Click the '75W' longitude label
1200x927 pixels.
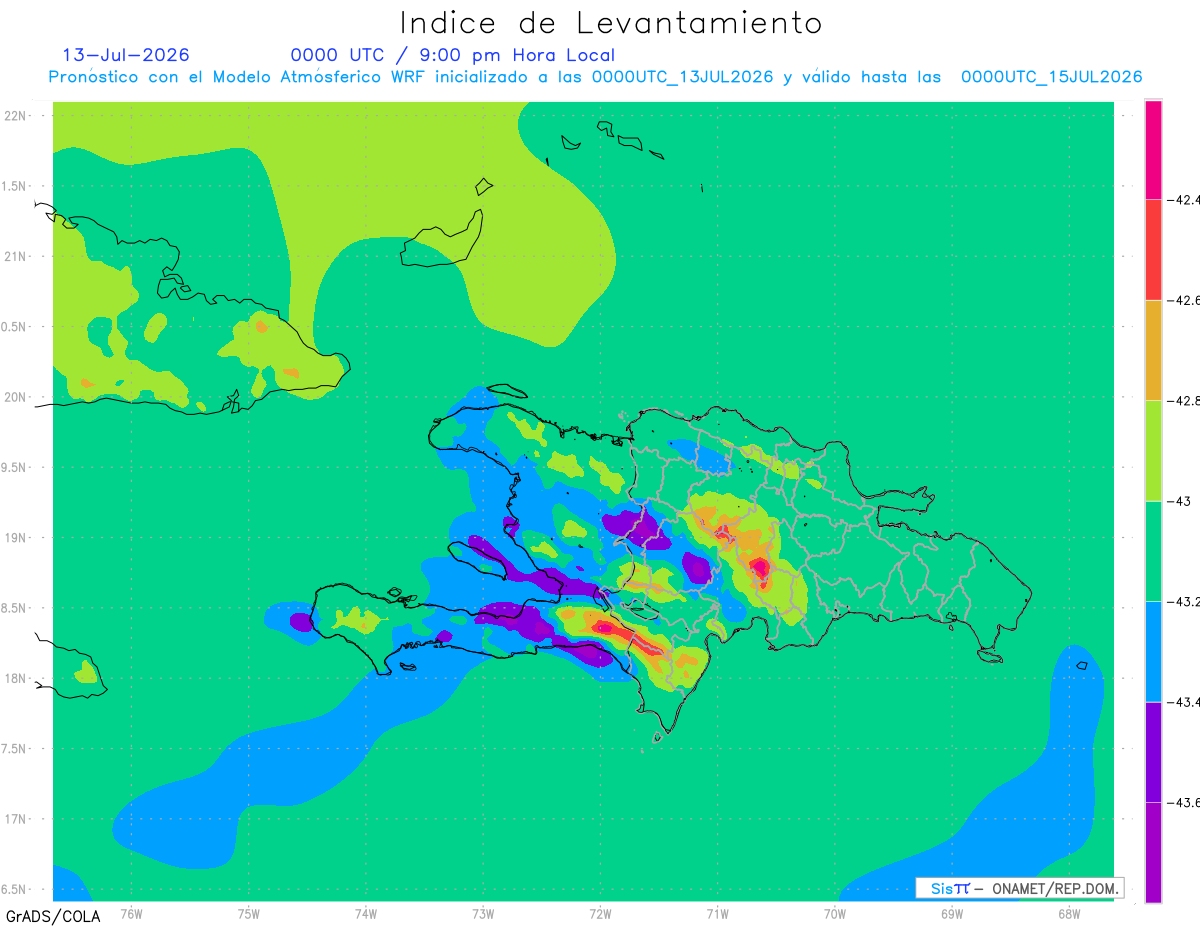coord(249,913)
